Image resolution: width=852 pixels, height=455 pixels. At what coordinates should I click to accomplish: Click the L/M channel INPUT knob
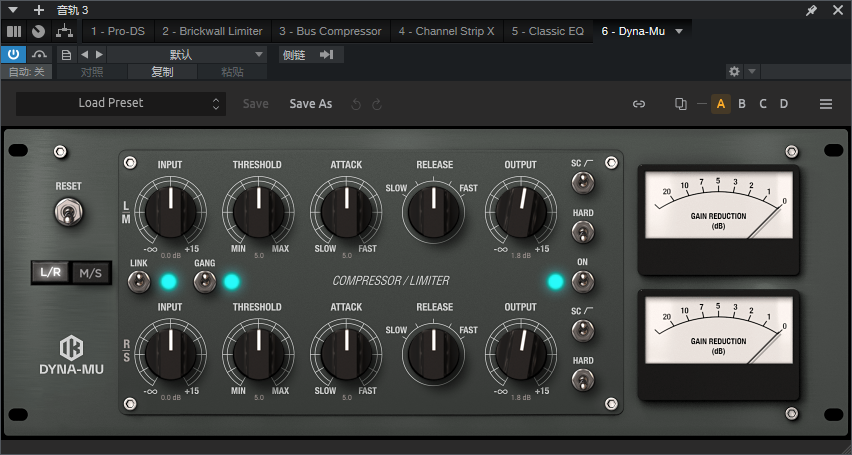pos(171,211)
